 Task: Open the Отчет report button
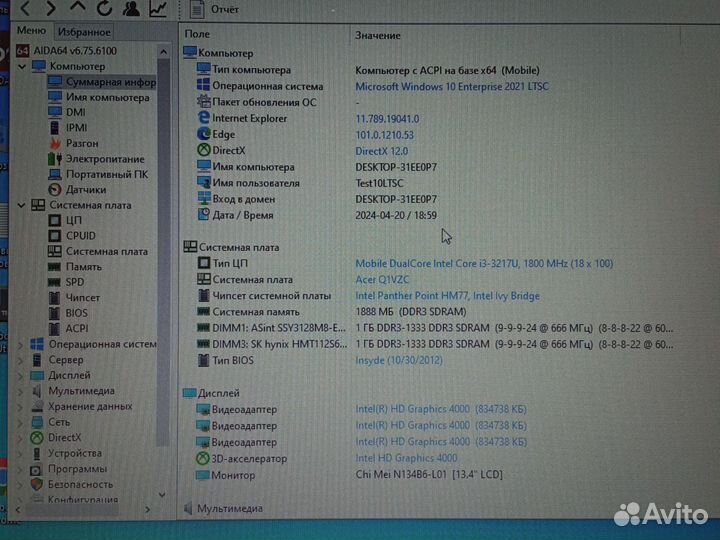pos(215,9)
